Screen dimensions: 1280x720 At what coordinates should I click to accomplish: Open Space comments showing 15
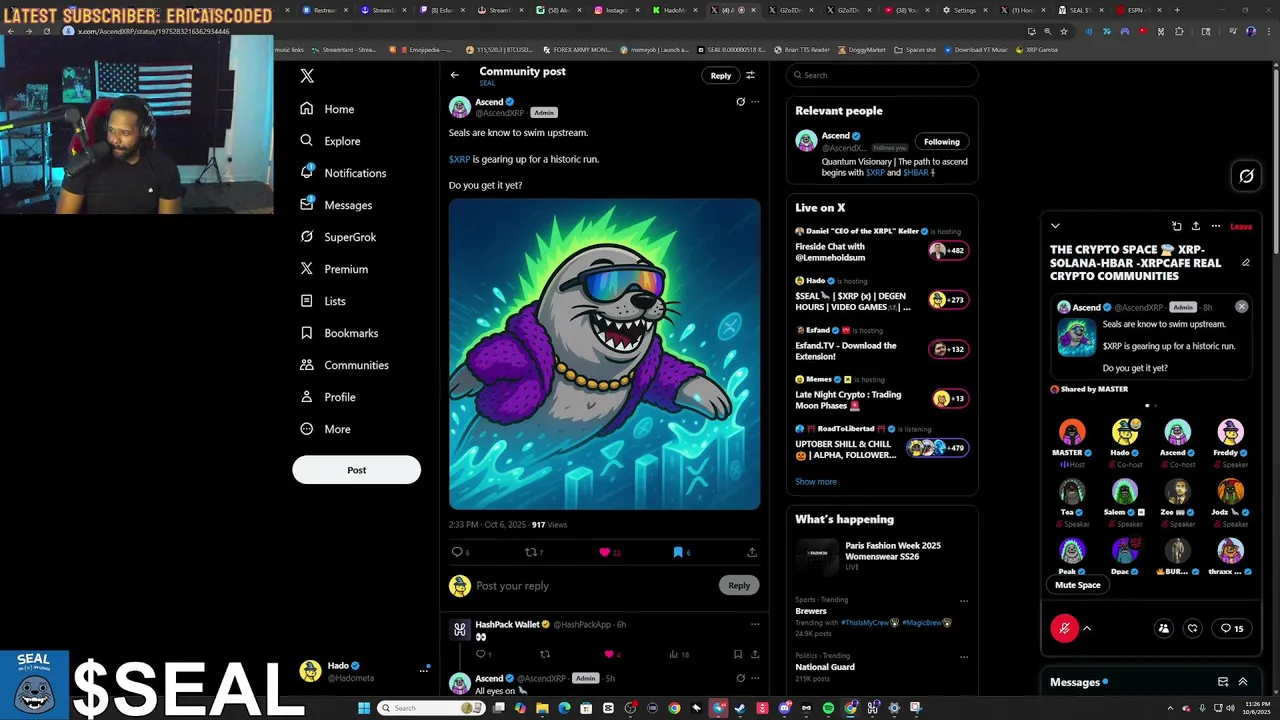tap(1232, 628)
